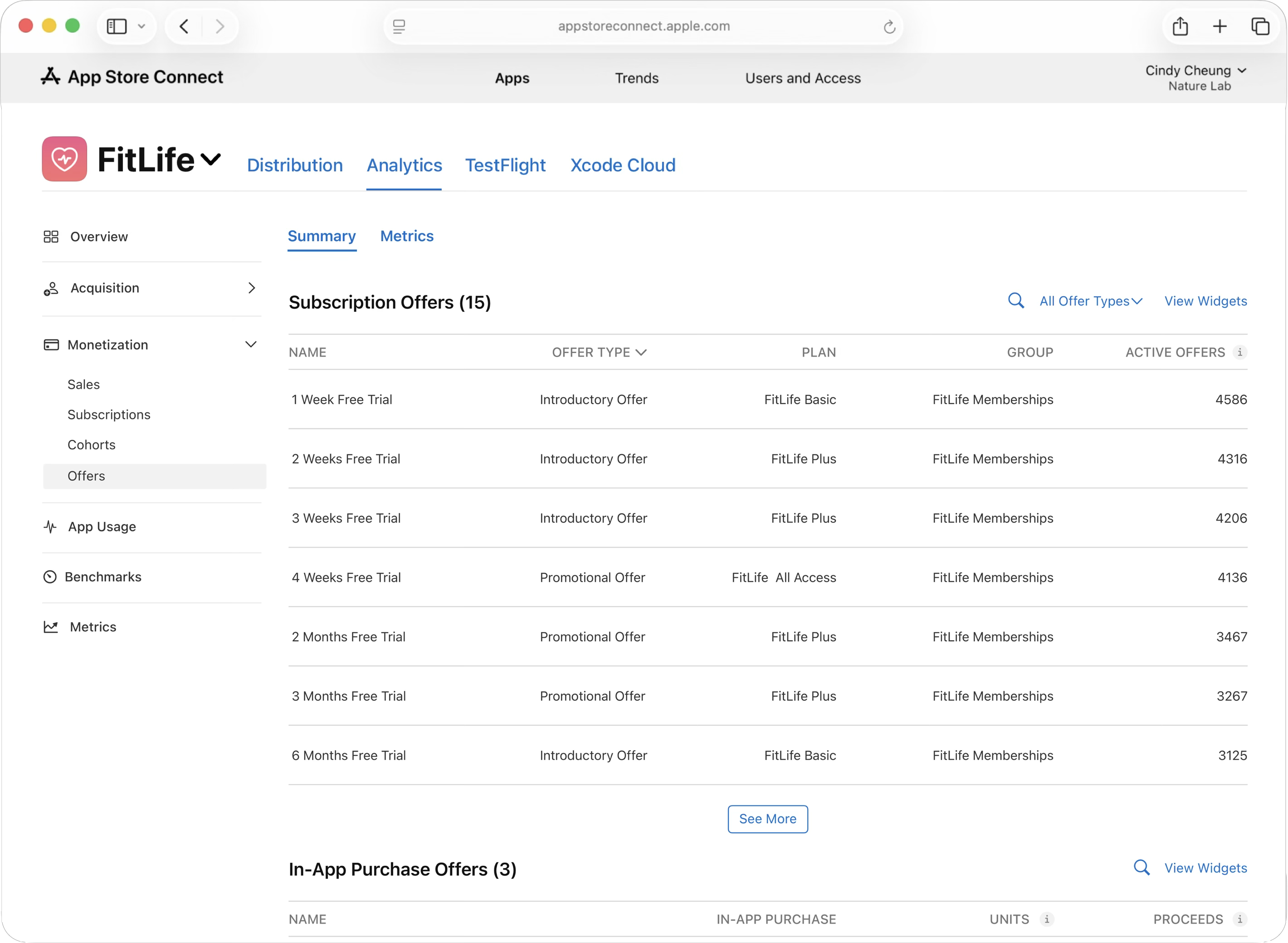1288x943 pixels.
Task: Open the TestFlight tab
Action: click(505, 165)
